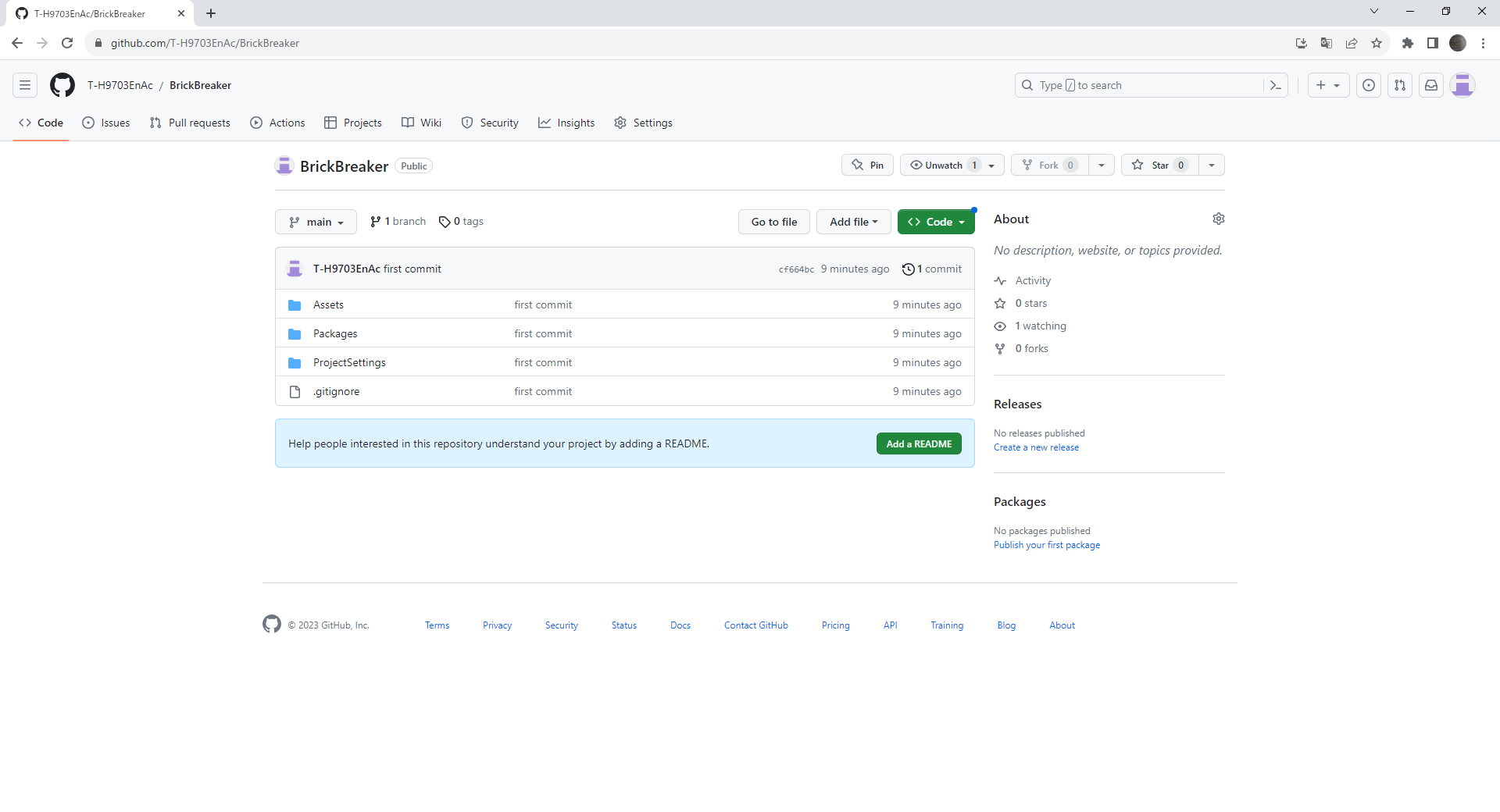Image resolution: width=1500 pixels, height=812 pixels.
Task: Select the Code tab
Action: pyautogui.click(x=41, y=123)
